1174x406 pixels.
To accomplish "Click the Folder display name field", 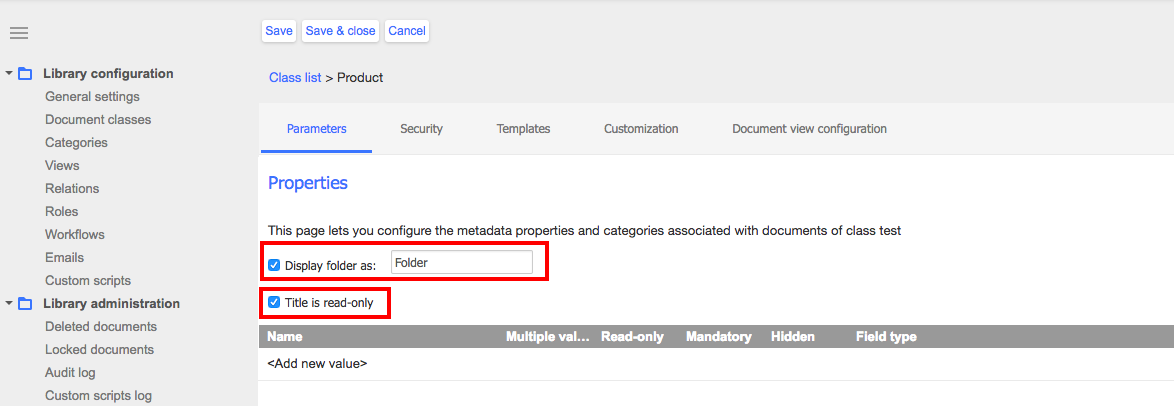I will (x=461, y=263).
